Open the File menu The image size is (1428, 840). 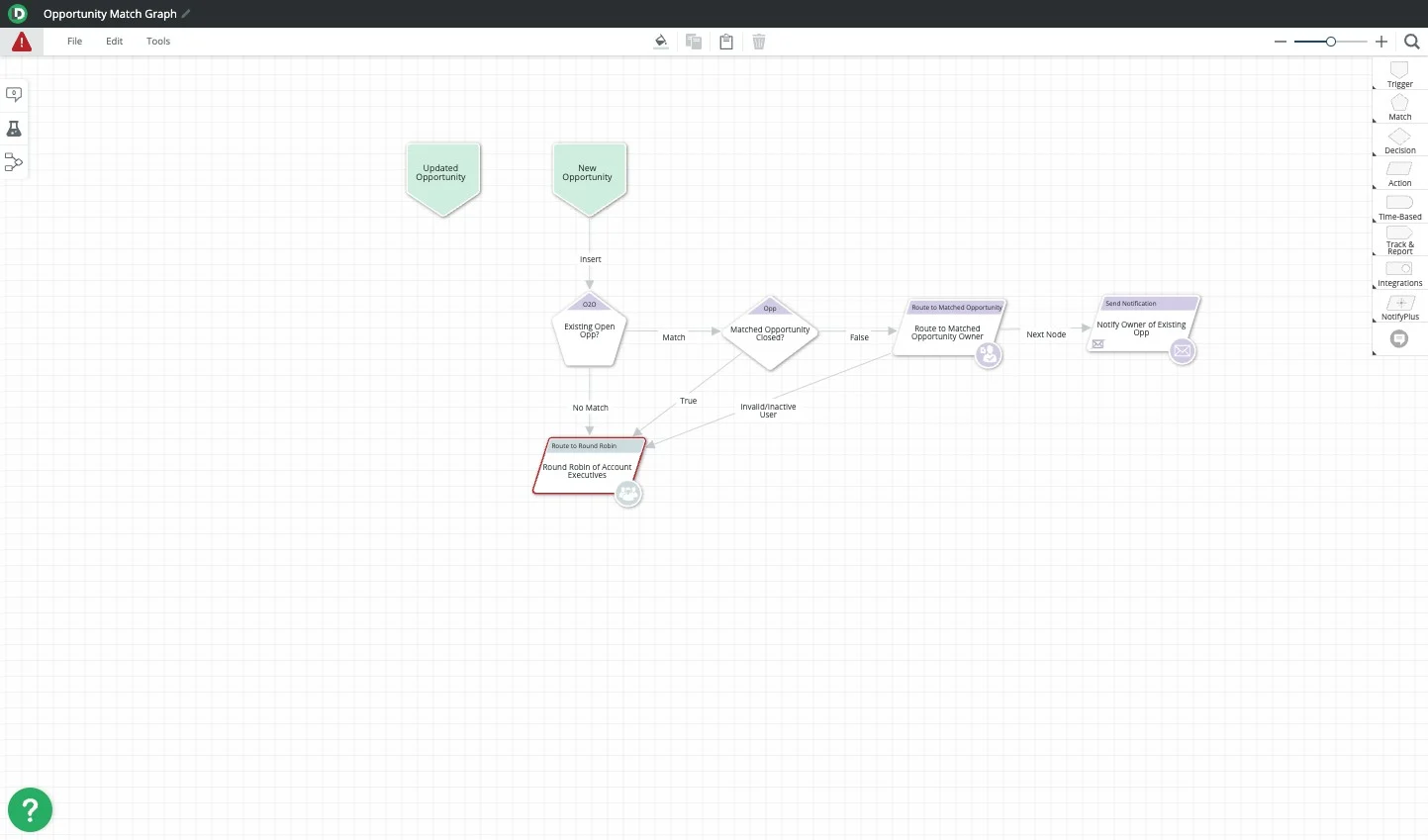[74, 42]
